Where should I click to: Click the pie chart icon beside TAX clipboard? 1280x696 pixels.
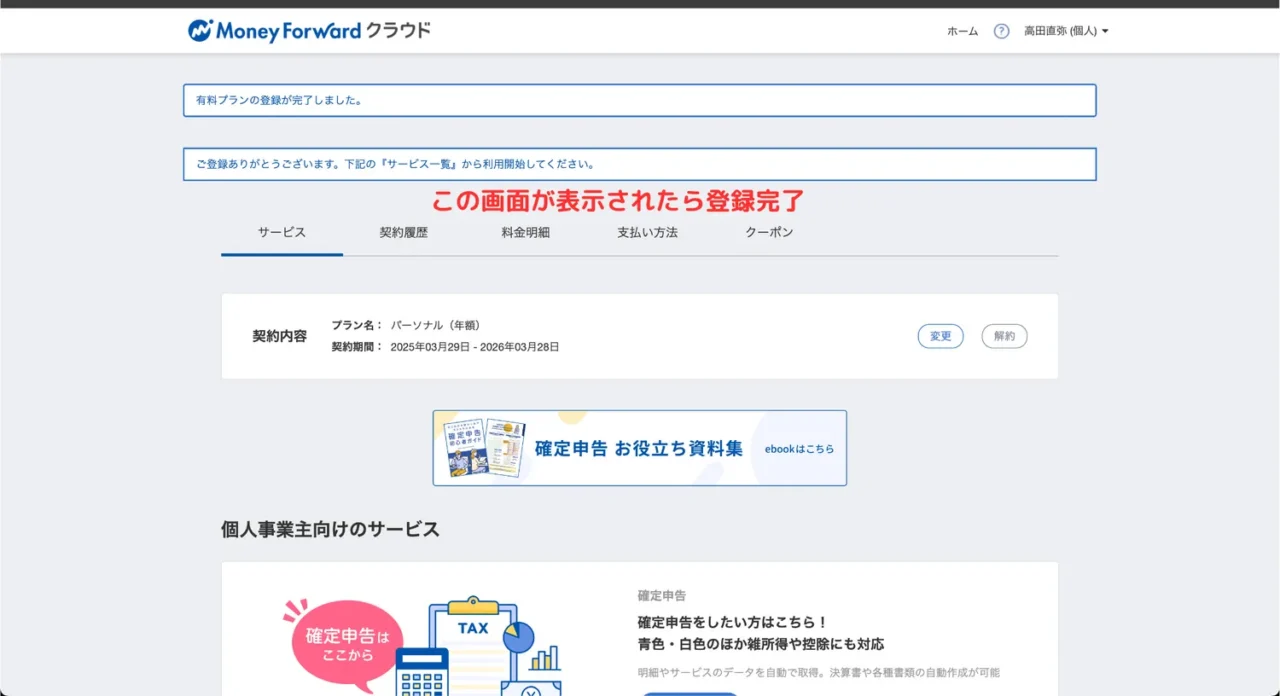[x=518, y=637]
